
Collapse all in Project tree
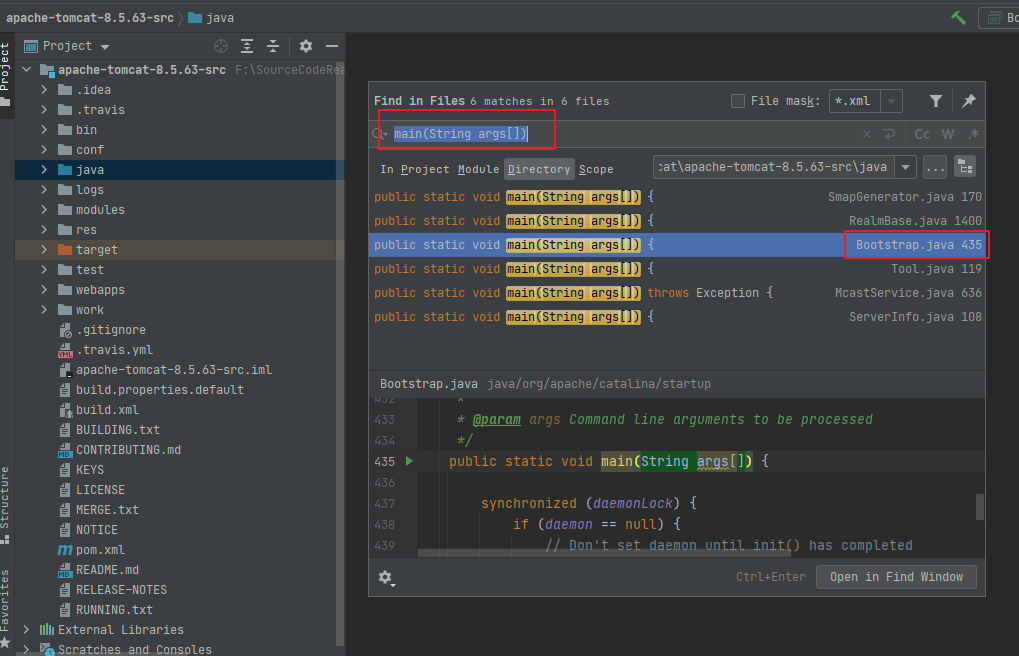(273, 46)
